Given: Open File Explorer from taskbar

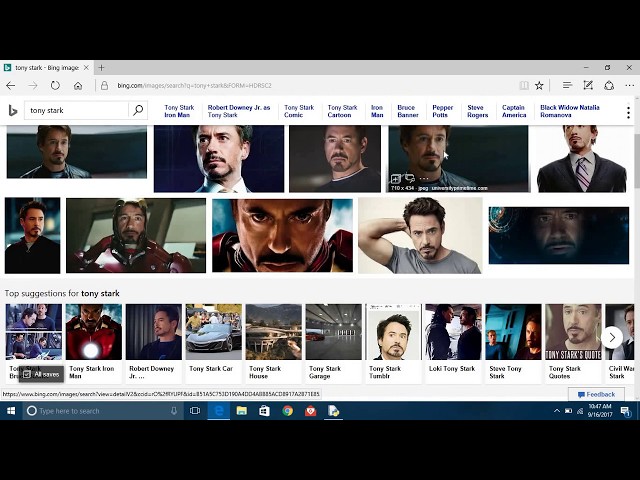Looking at the screenshot, I should 242,411.
